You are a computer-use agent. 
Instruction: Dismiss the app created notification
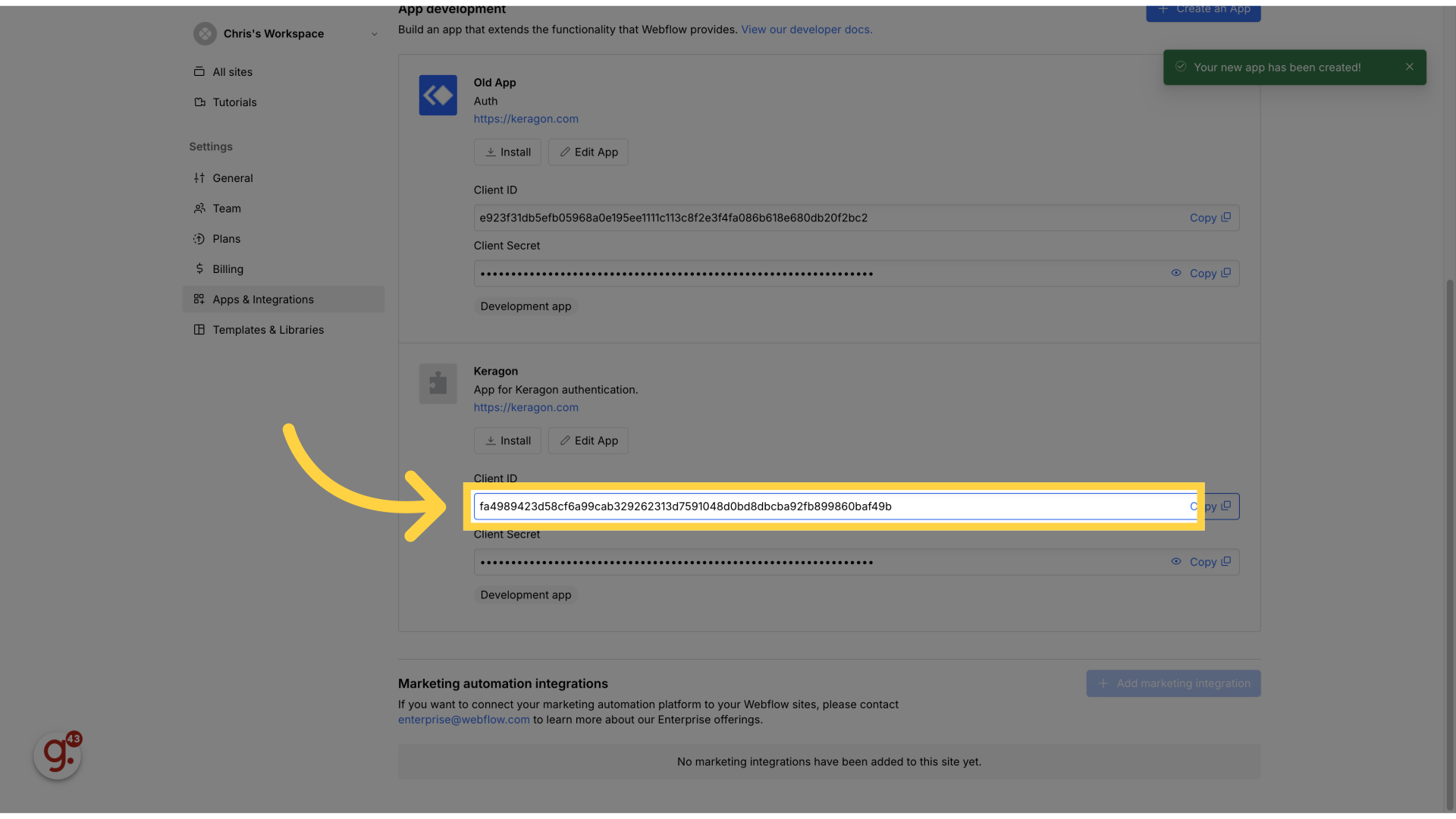tap(1410, 67)
